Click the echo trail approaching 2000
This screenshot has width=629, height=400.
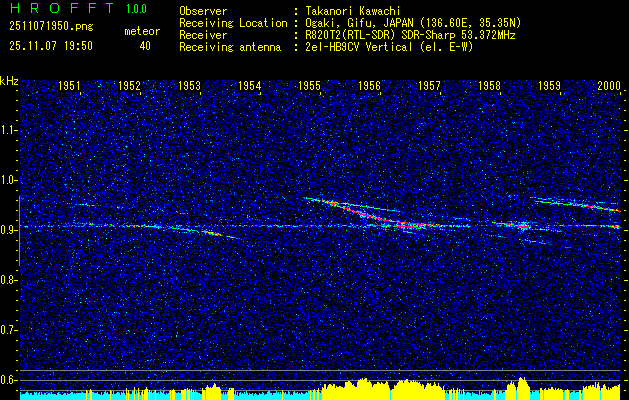[578, 204]
